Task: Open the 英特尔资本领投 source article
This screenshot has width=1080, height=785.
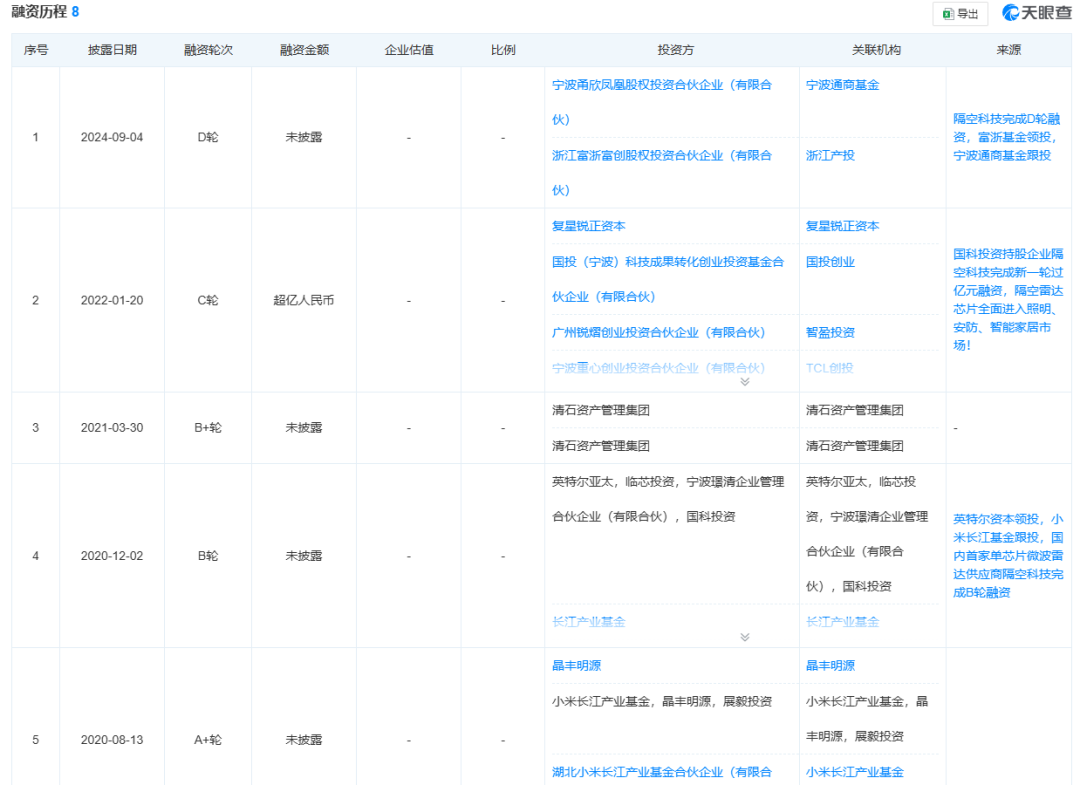Action: pos(1008,556)
